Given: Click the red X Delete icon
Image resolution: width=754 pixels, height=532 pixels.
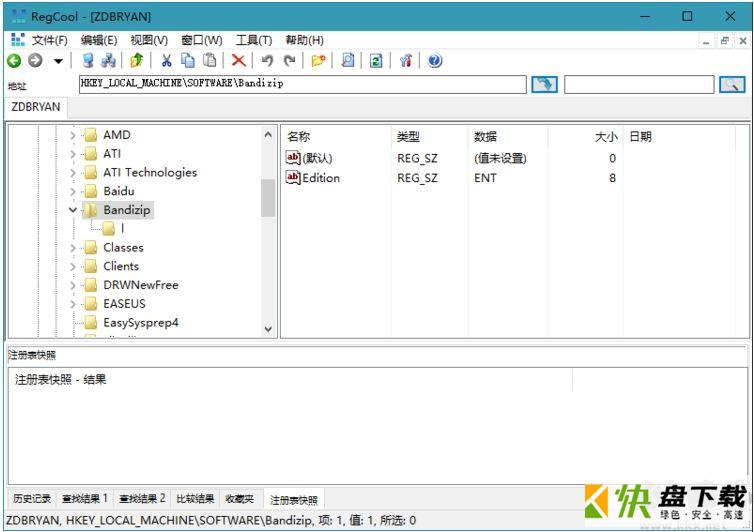Looking at the screenshot, I should (x=239, y=61).
